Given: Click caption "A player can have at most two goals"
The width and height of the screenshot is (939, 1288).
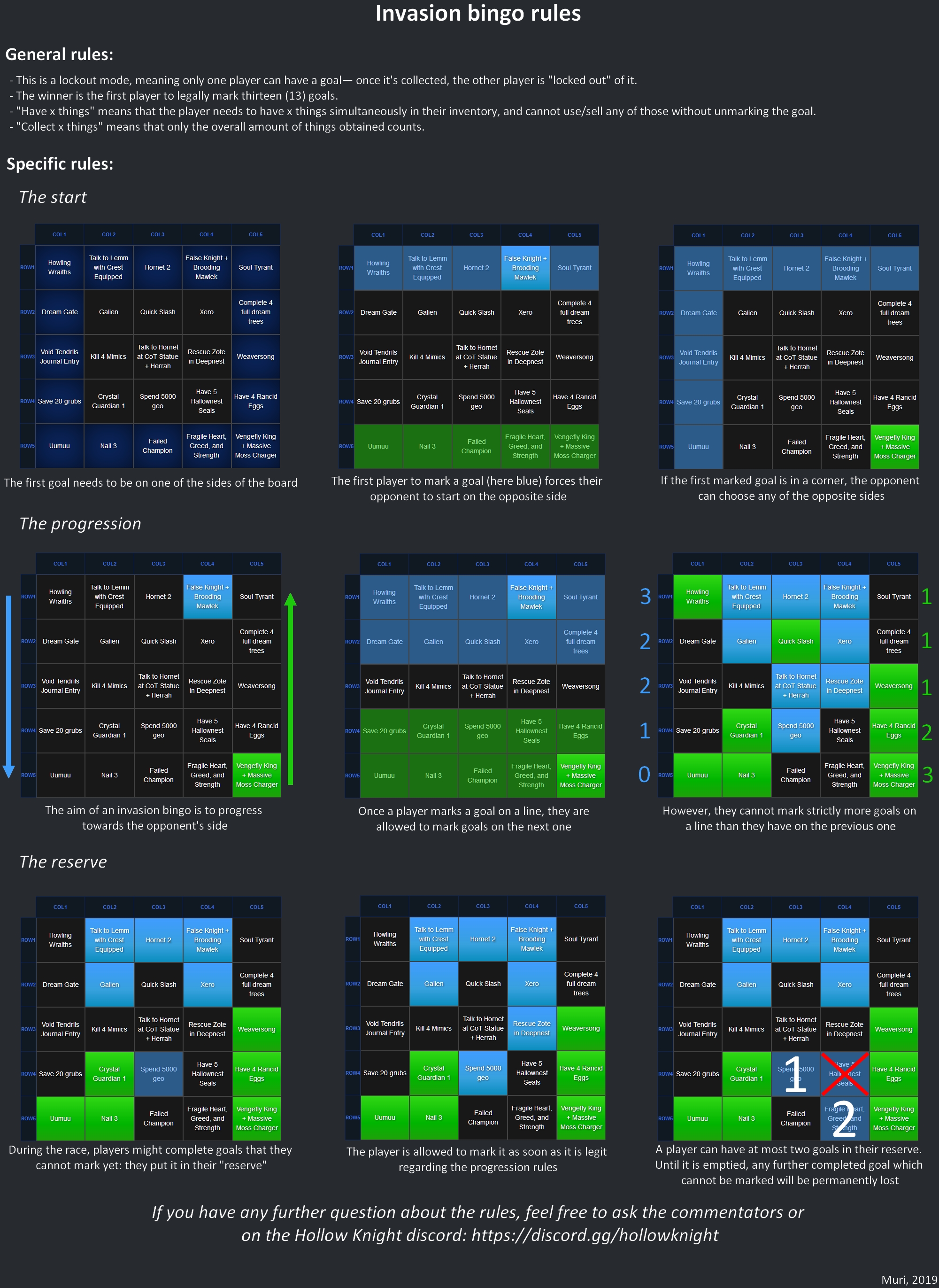Looking at the screenshot, I should 789,1164.
